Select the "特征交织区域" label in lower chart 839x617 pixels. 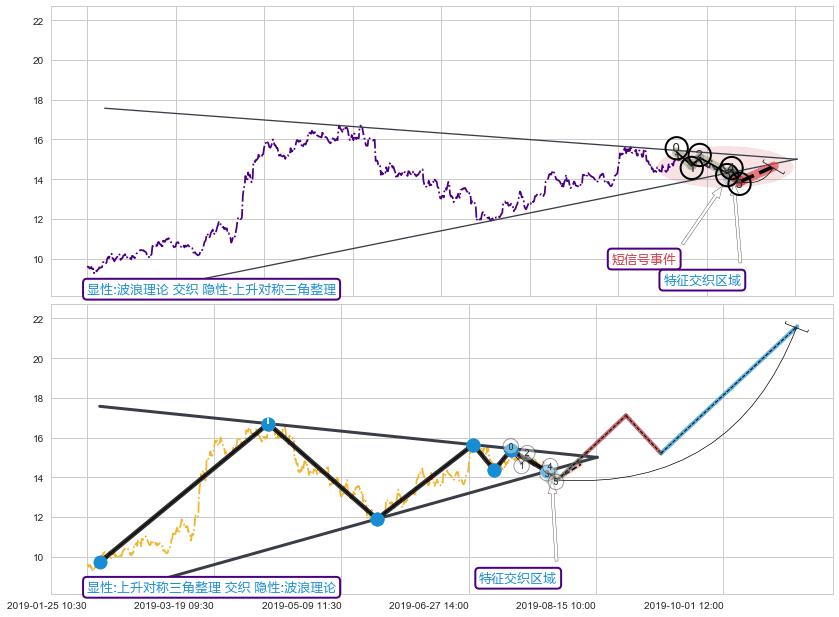517,578
